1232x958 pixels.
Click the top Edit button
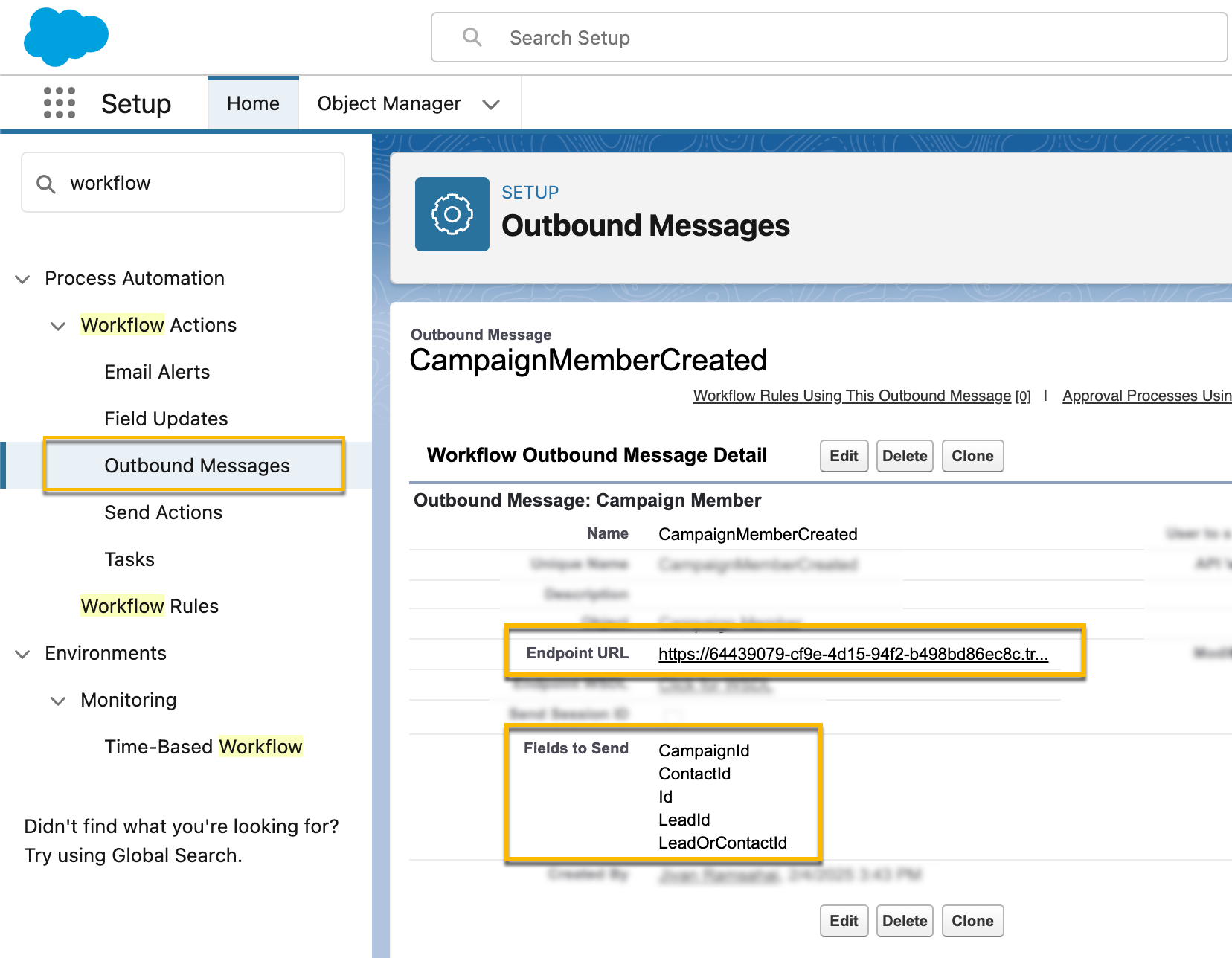[844, 456]
